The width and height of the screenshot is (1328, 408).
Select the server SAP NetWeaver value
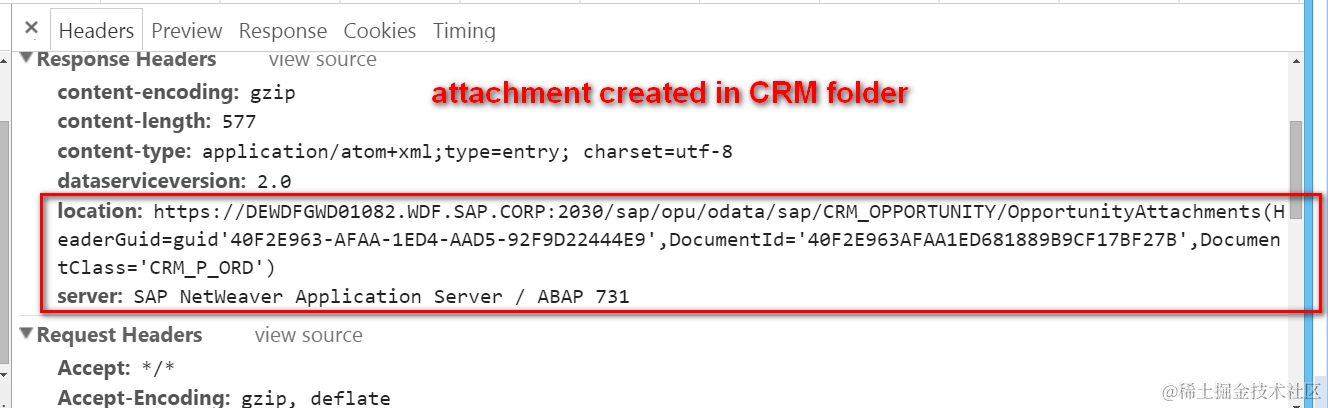(x=380, y=296)
